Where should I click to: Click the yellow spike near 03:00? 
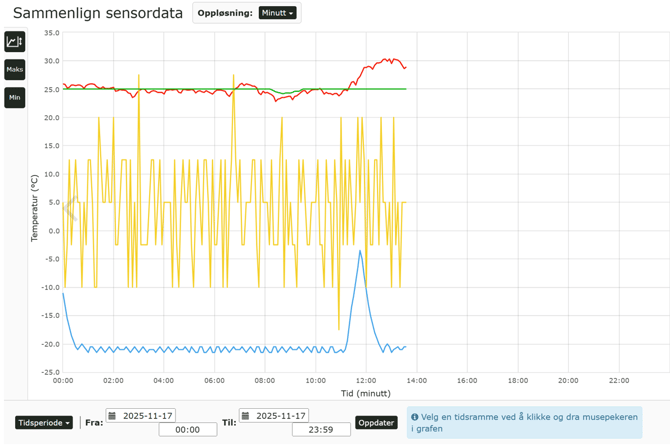pyautogui.click(x=138, y=76)
